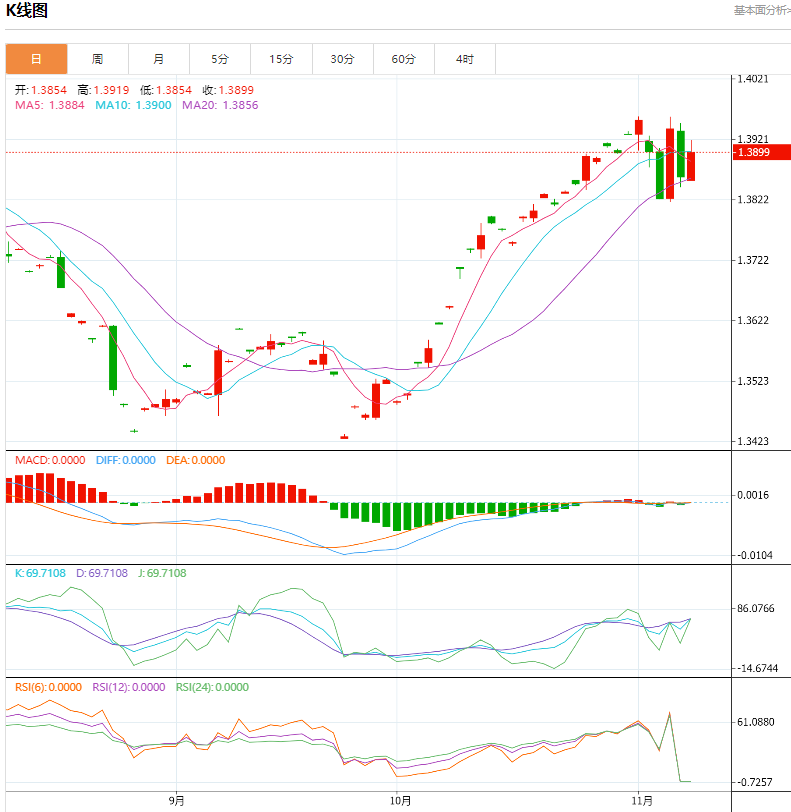Click the 开:1.3854 open price value

pos(41,90)
